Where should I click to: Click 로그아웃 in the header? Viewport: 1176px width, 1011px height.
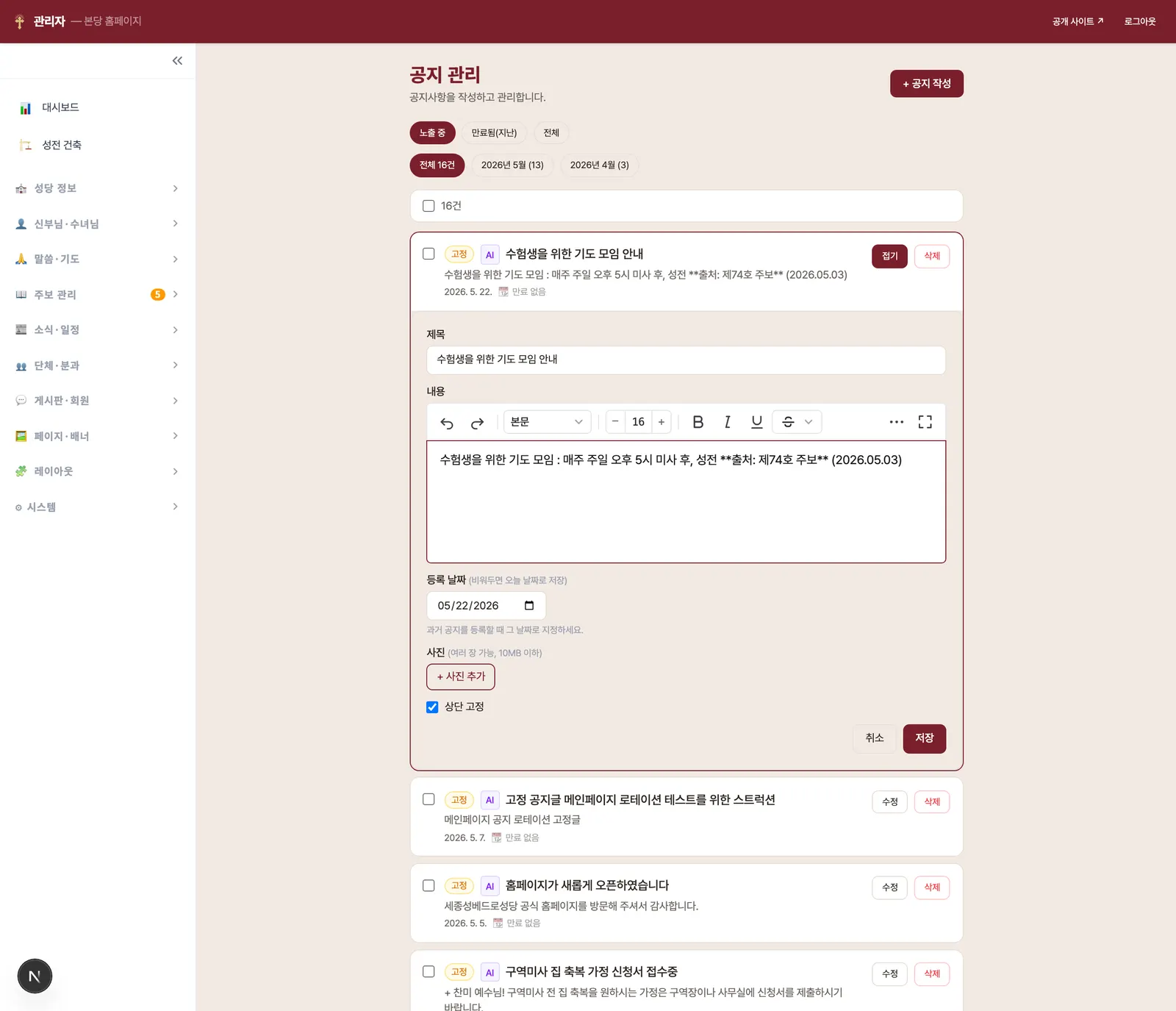point(1140,21)
